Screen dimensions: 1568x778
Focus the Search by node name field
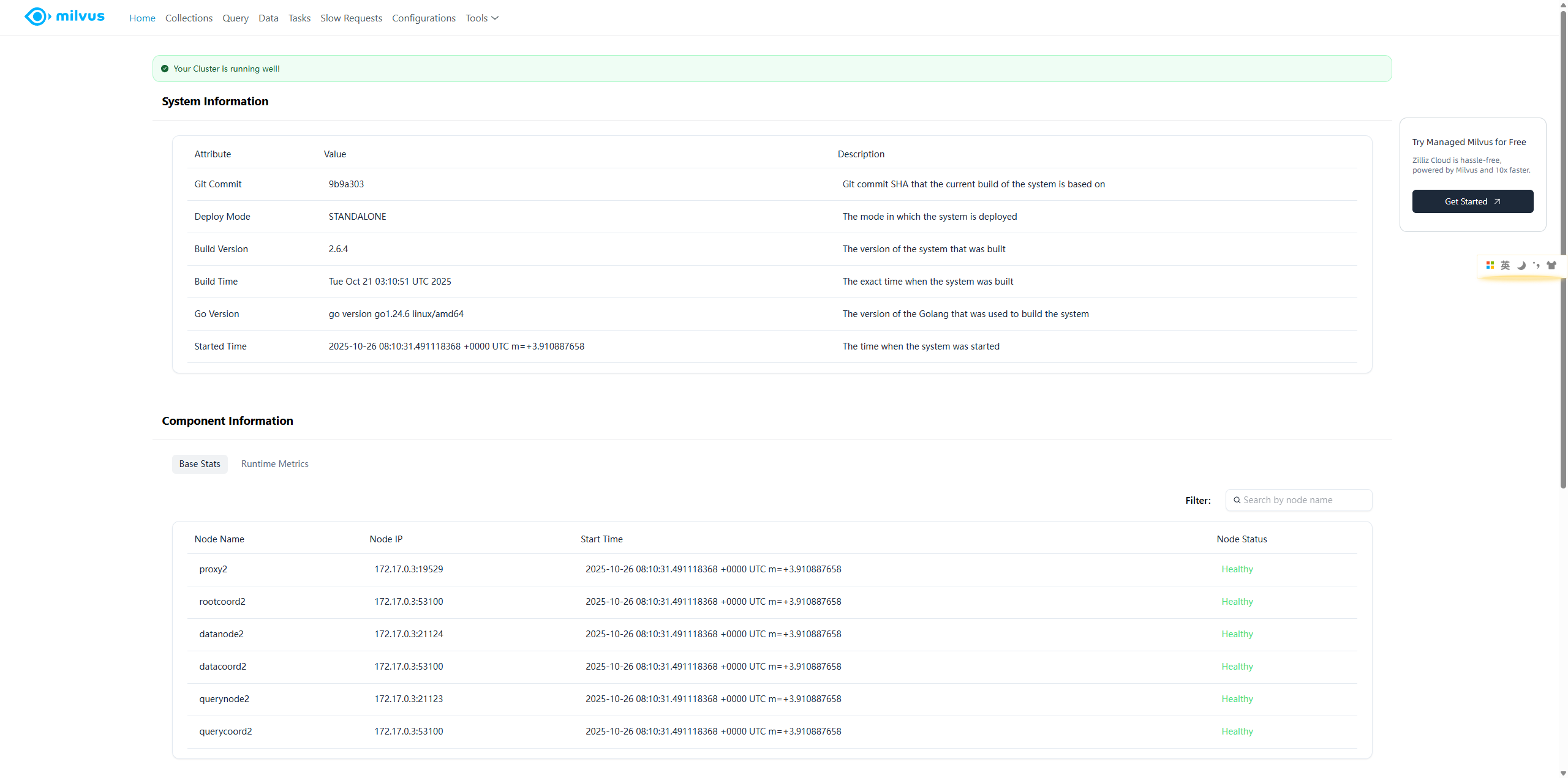pos(1305,500)
